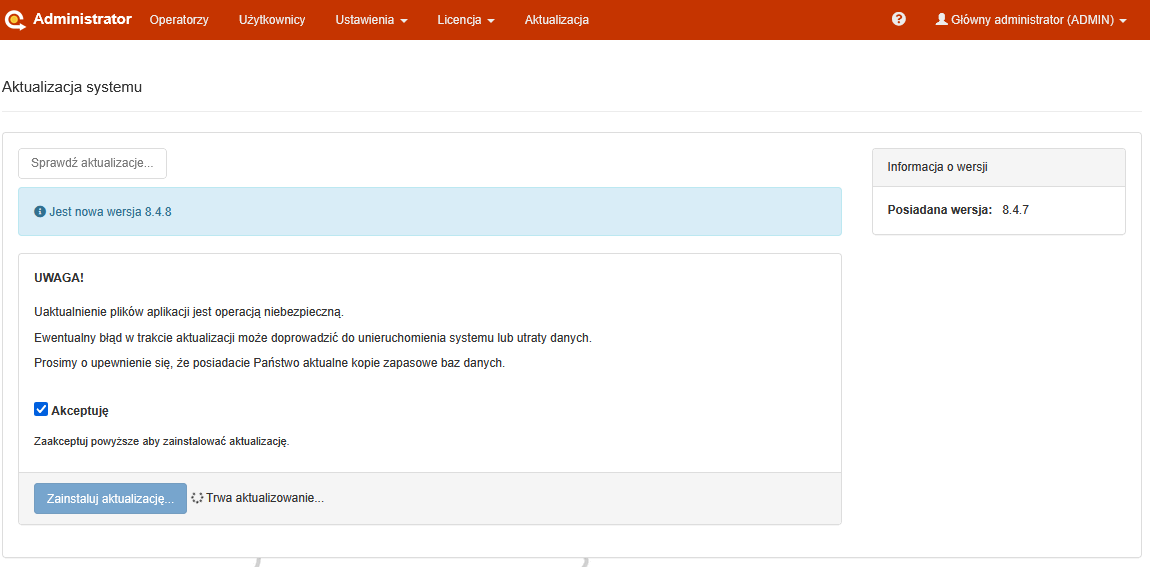The height and width of the screenshot is (567, 1150).
Task: Click the Jest nowa wersja 8.4.8 message
Action: [x=110, y=212]
